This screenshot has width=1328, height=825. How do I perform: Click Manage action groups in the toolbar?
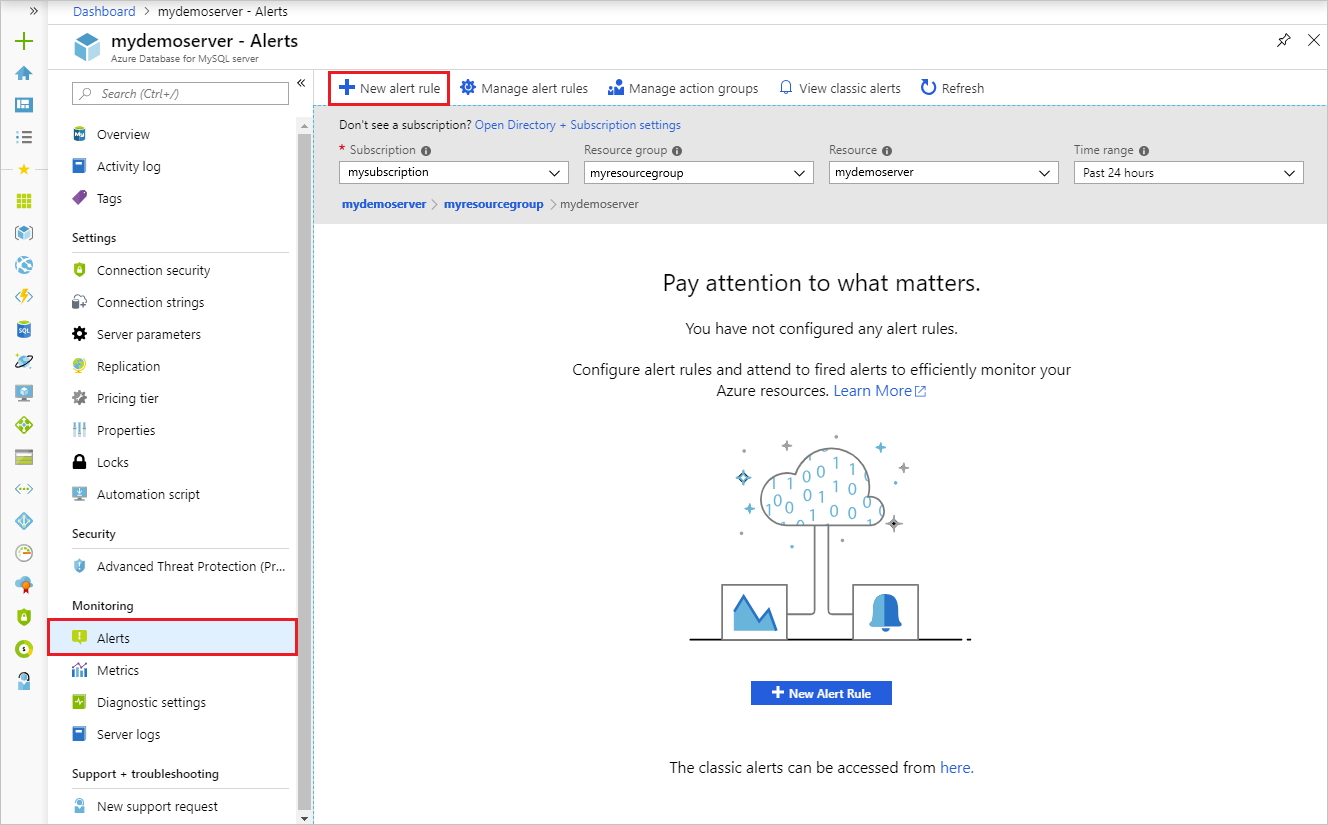click(x=683, y=88)
